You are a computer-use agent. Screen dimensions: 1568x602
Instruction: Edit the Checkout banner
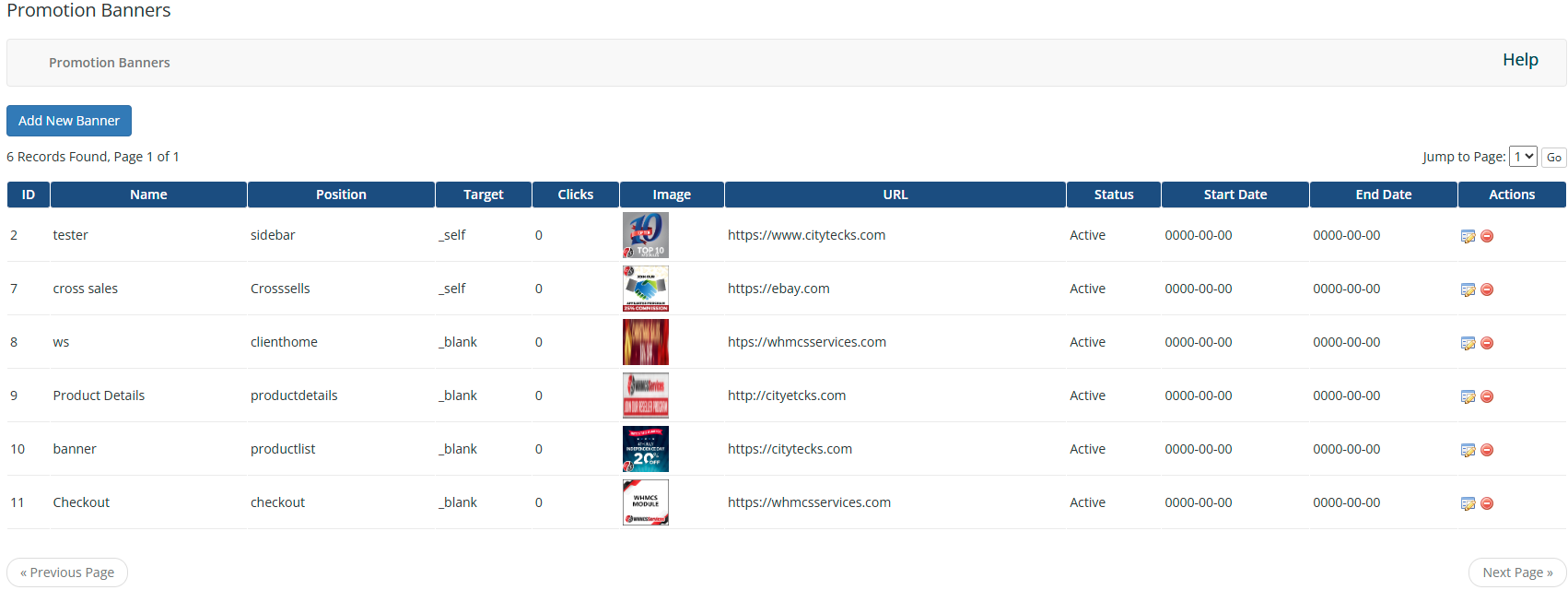click(1468, 503)
